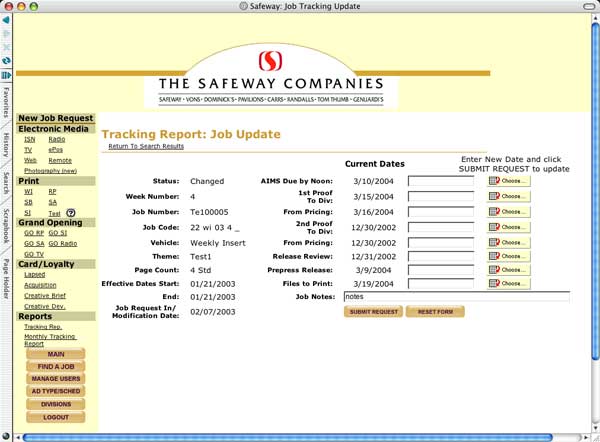Open the Scrapbook sidebar tab
This screenshot has width=600, height=442.
[x=6, y=226]
